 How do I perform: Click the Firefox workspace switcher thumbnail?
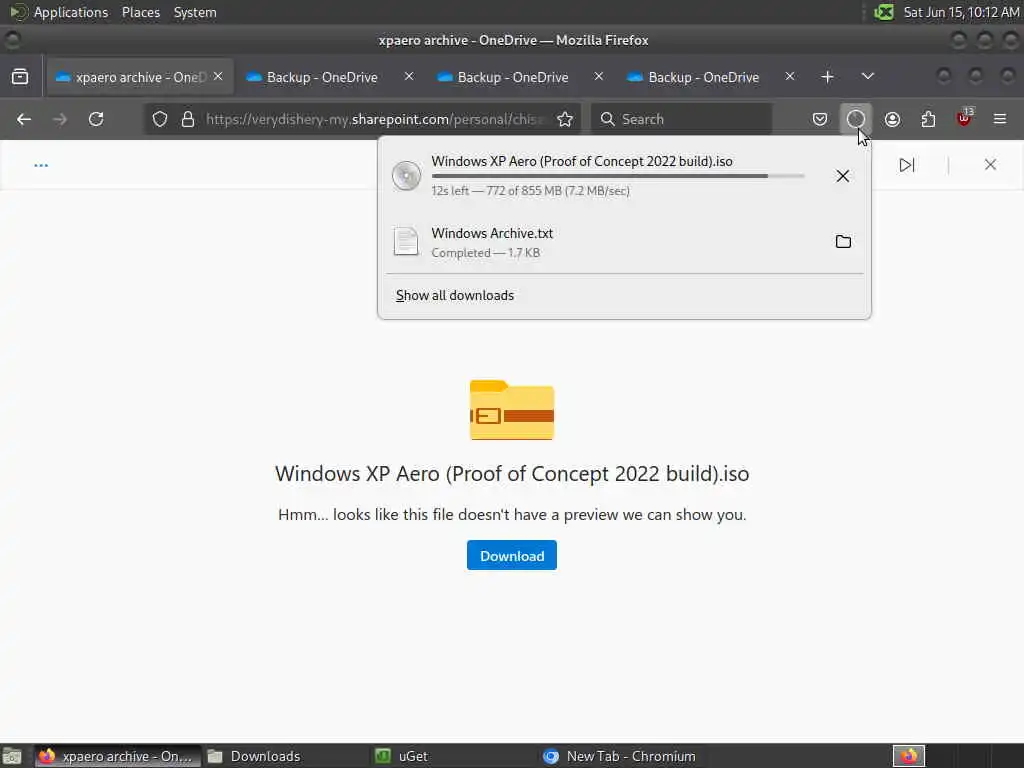coord(909,756)
